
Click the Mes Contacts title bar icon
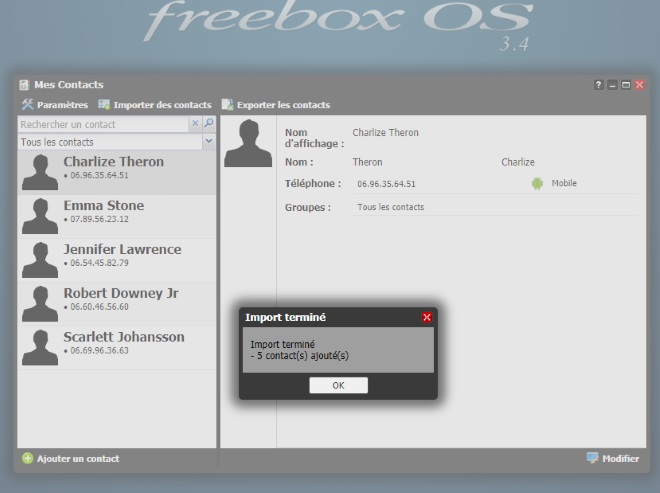click(x=24, y=85)
